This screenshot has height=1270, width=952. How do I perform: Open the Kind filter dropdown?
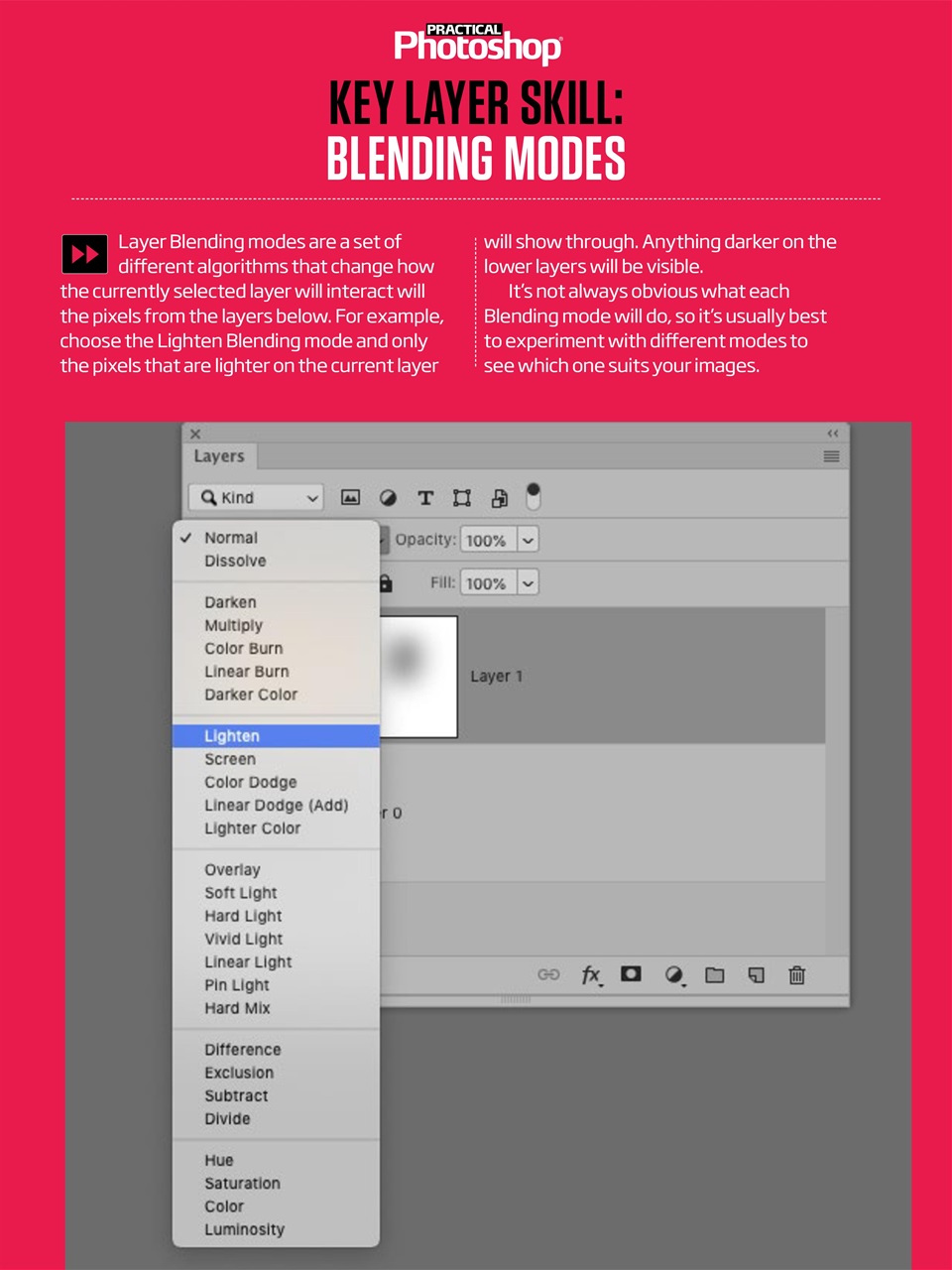click(x=255, y=497)
